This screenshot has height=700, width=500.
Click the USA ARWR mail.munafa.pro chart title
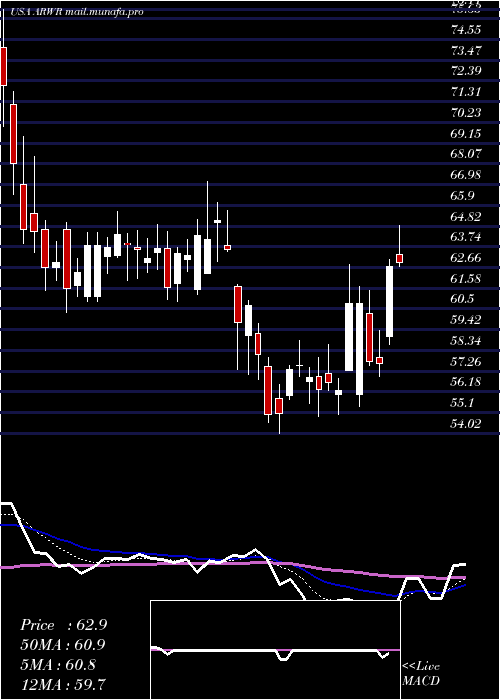click(76, 12)
